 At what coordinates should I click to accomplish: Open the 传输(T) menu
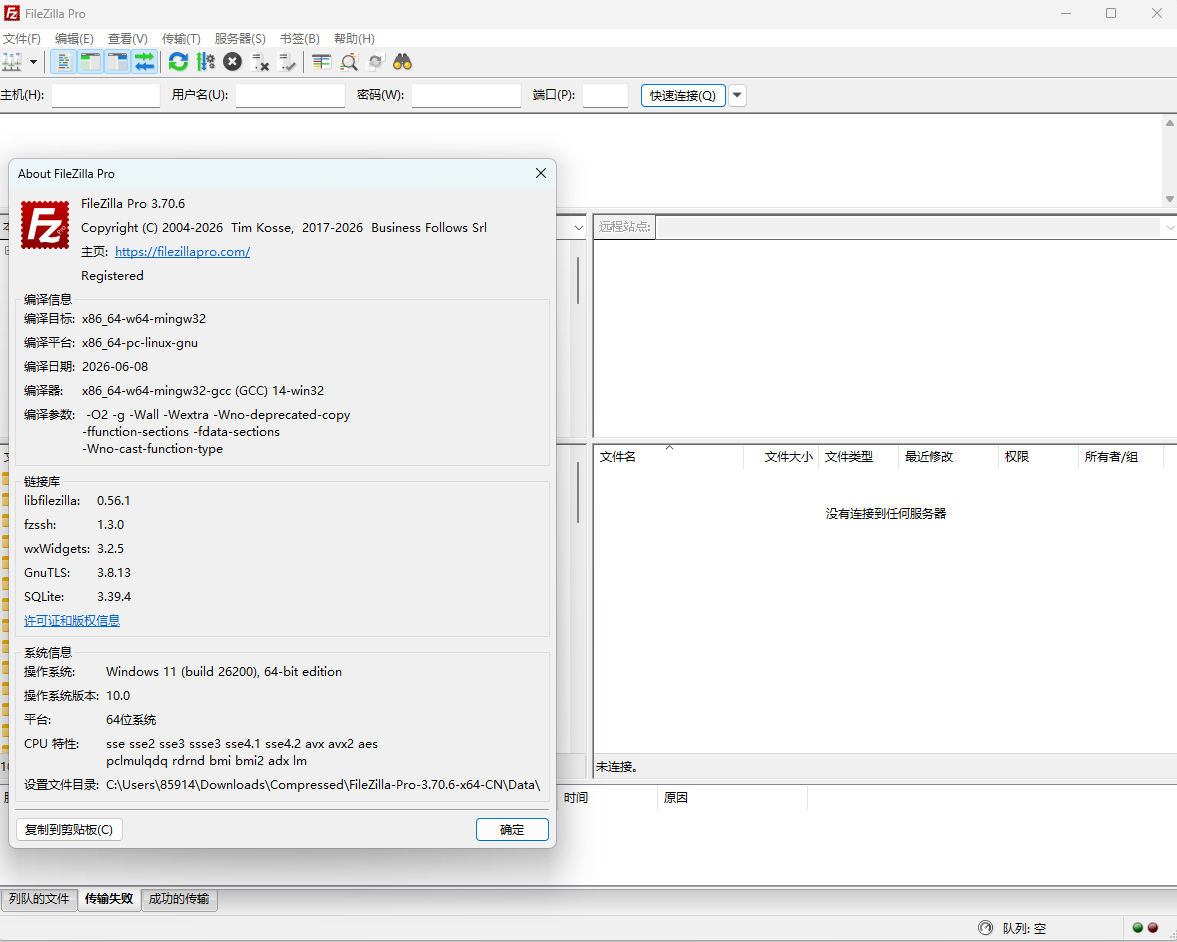click(181, 38)
